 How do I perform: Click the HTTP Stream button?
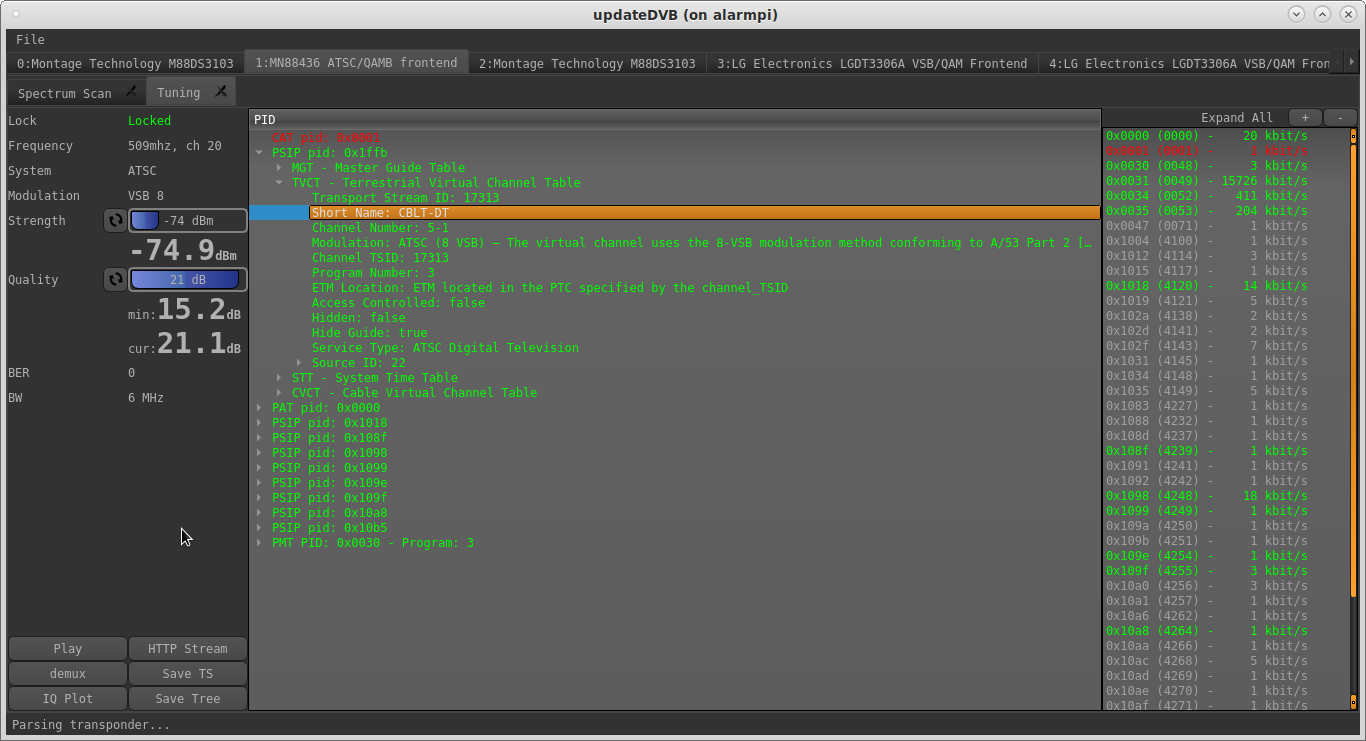pyautogui.click(x=187, y=649)
